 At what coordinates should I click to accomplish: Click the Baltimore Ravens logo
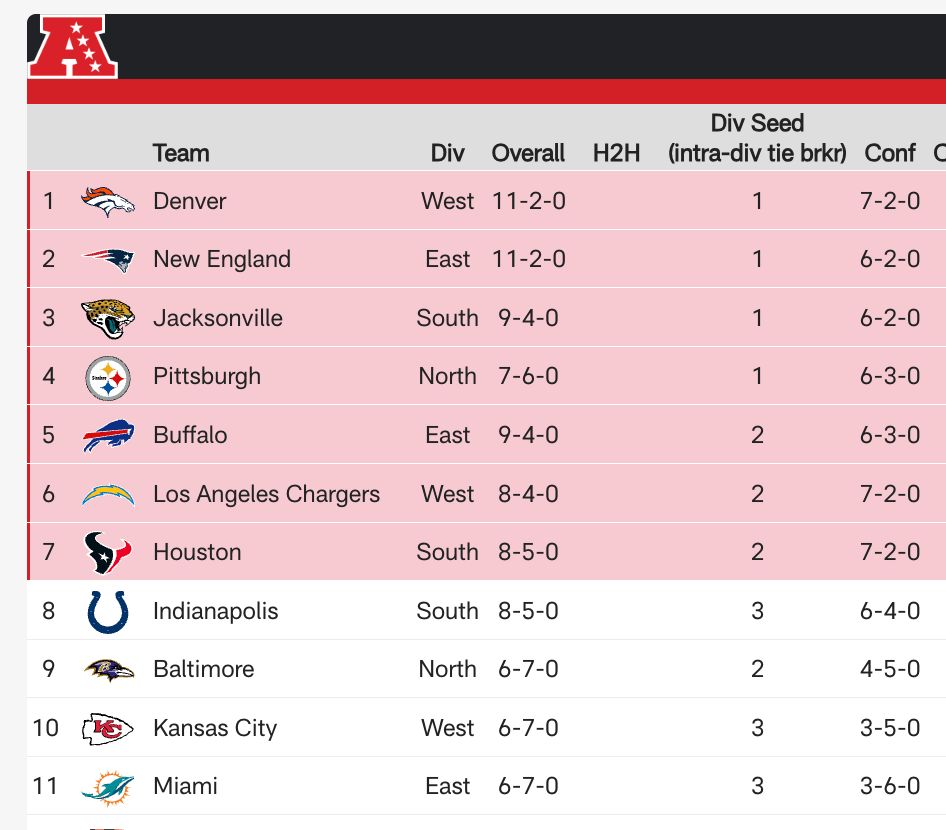click(x=108, y=669)
